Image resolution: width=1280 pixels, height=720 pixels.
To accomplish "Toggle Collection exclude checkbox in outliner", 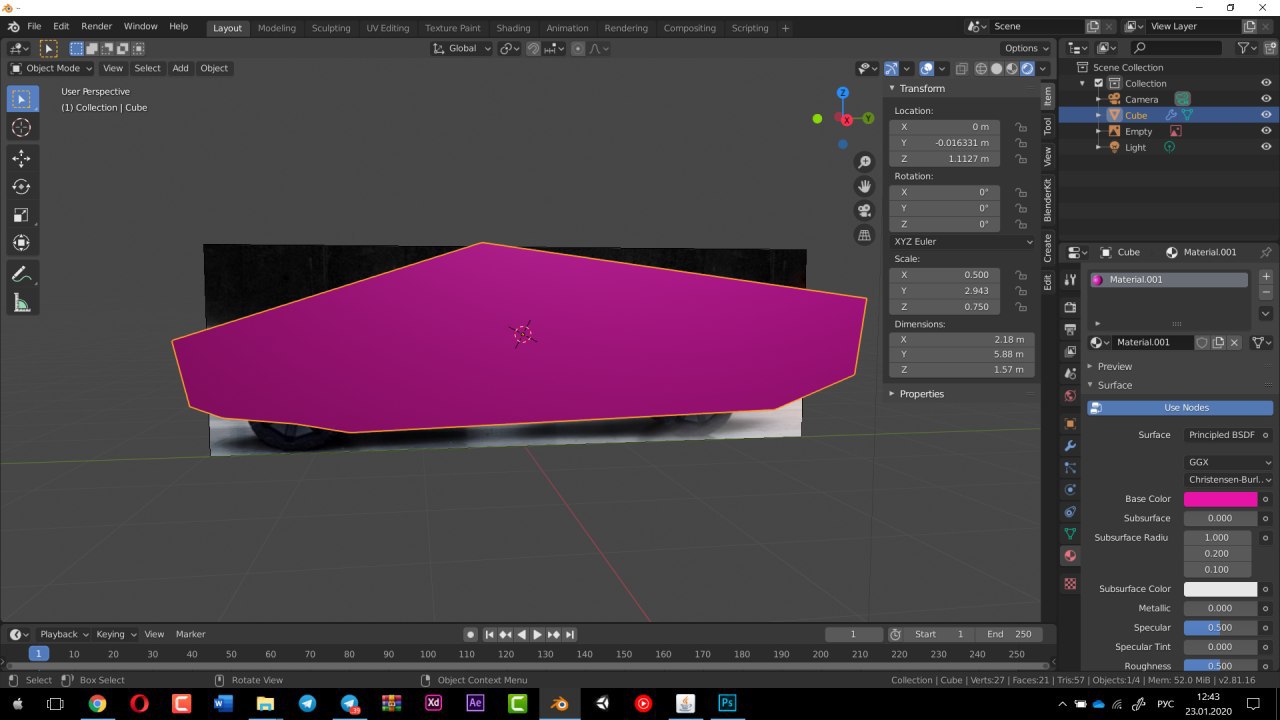I will point(1099,83).
